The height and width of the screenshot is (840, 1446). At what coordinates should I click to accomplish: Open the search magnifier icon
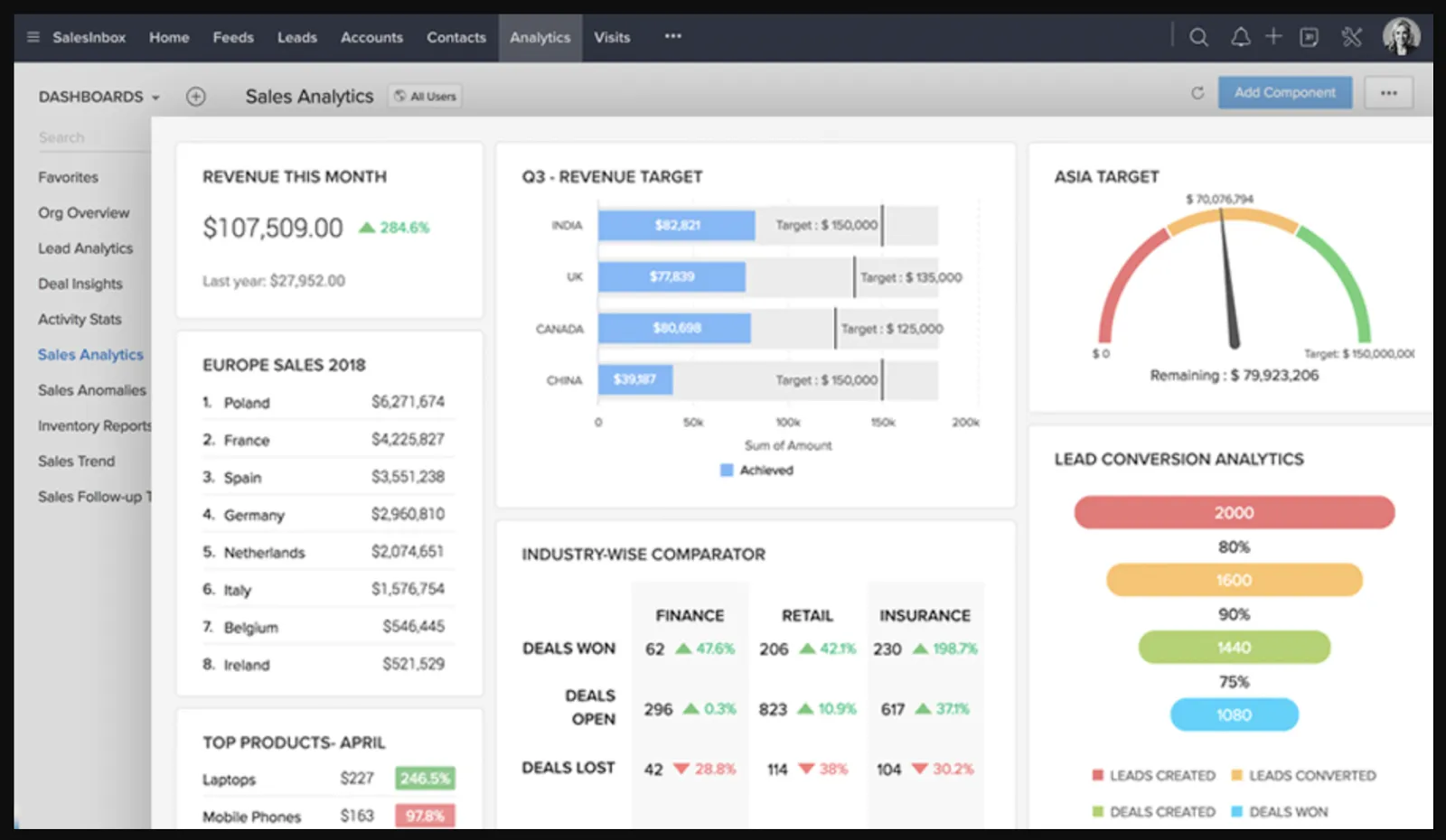click(x=1198, y=37)
